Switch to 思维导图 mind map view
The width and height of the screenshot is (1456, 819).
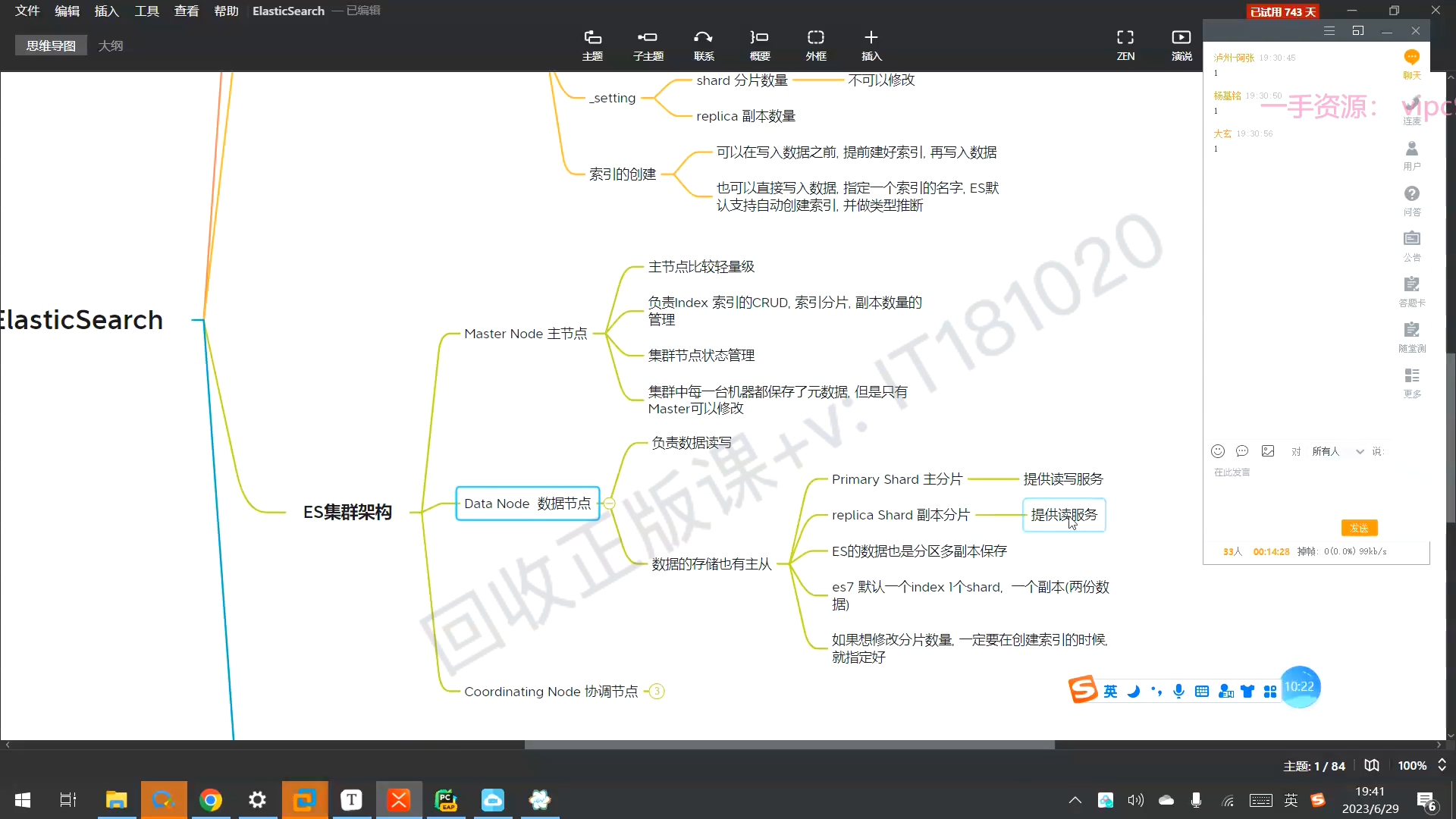[51, 45]
